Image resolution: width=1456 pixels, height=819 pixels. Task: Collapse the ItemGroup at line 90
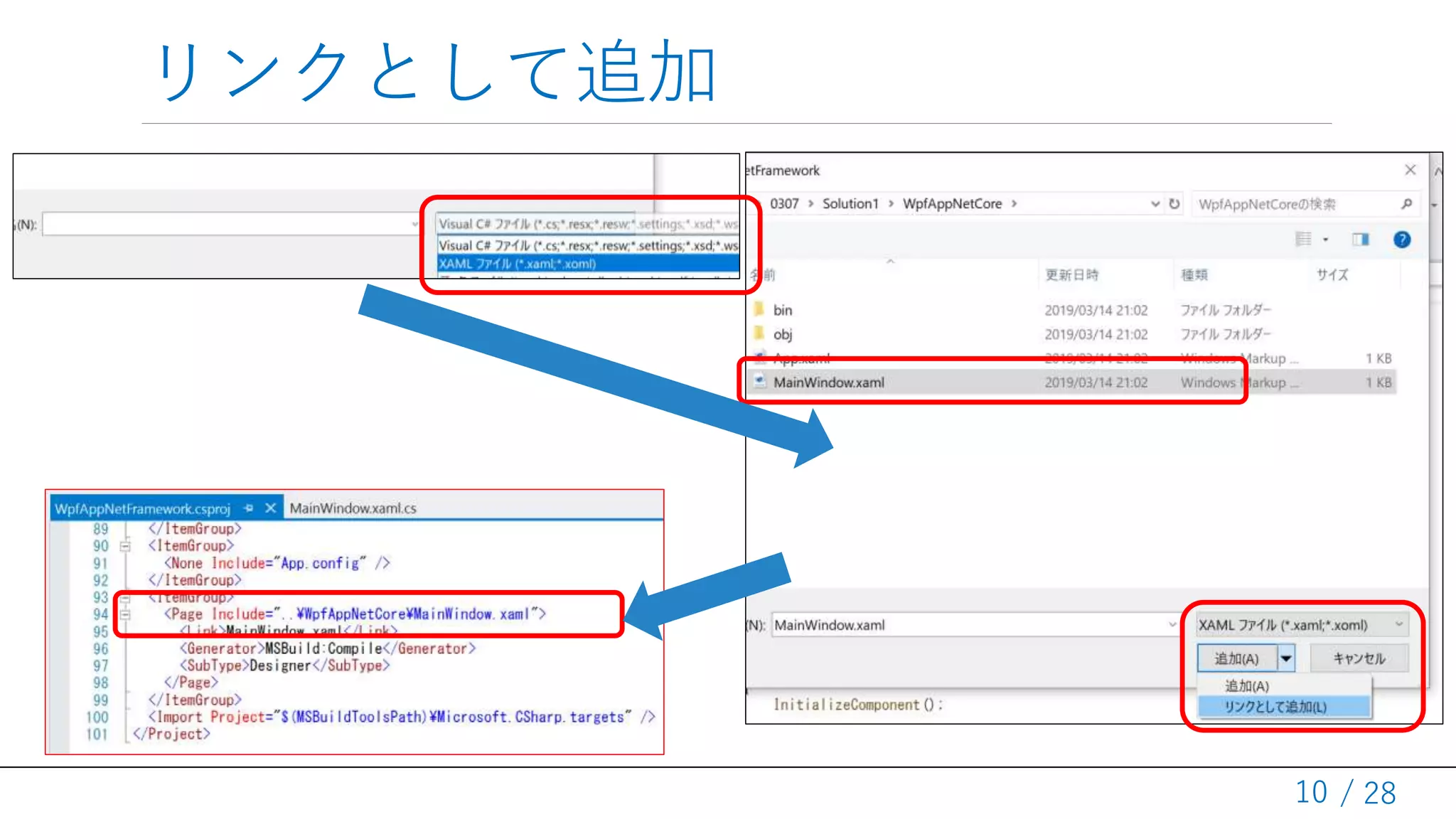point(126,546)
